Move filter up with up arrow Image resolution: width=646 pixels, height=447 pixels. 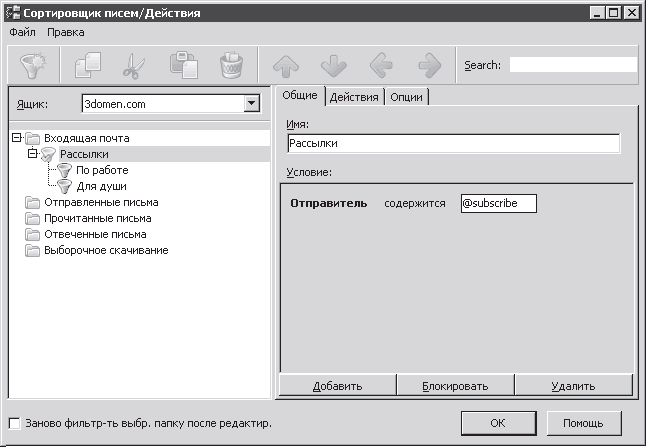287,65
